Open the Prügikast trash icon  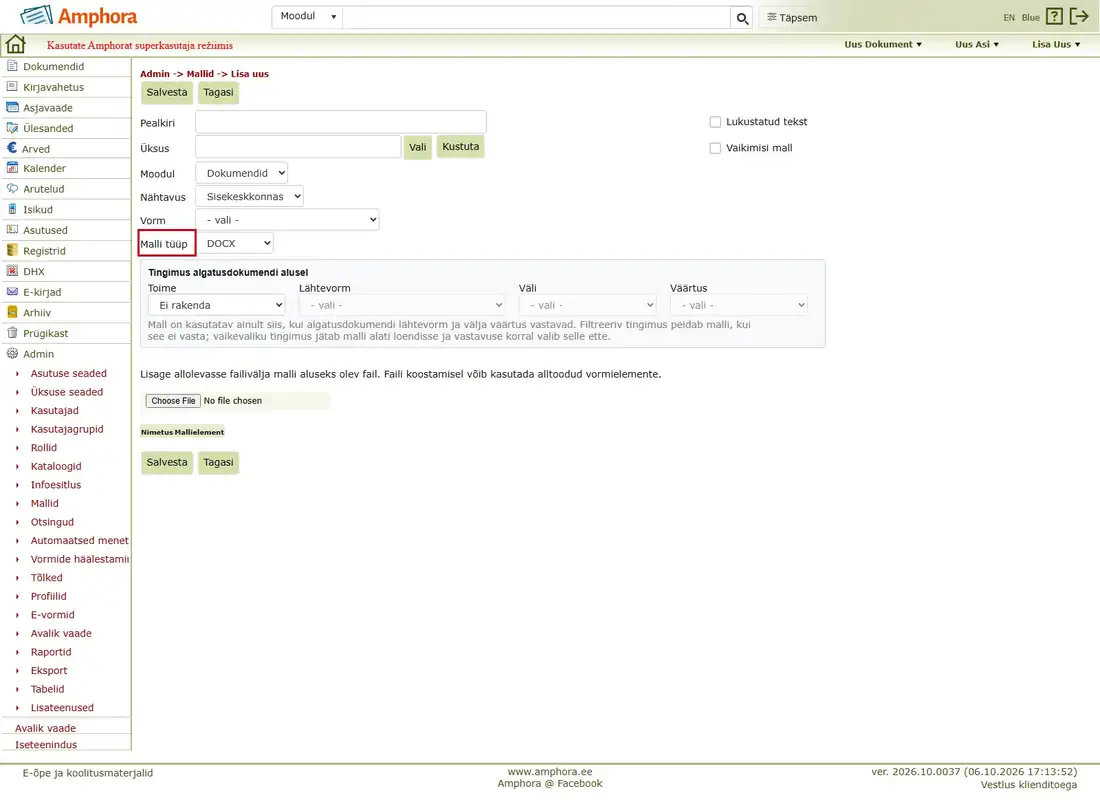click(12, 333)
